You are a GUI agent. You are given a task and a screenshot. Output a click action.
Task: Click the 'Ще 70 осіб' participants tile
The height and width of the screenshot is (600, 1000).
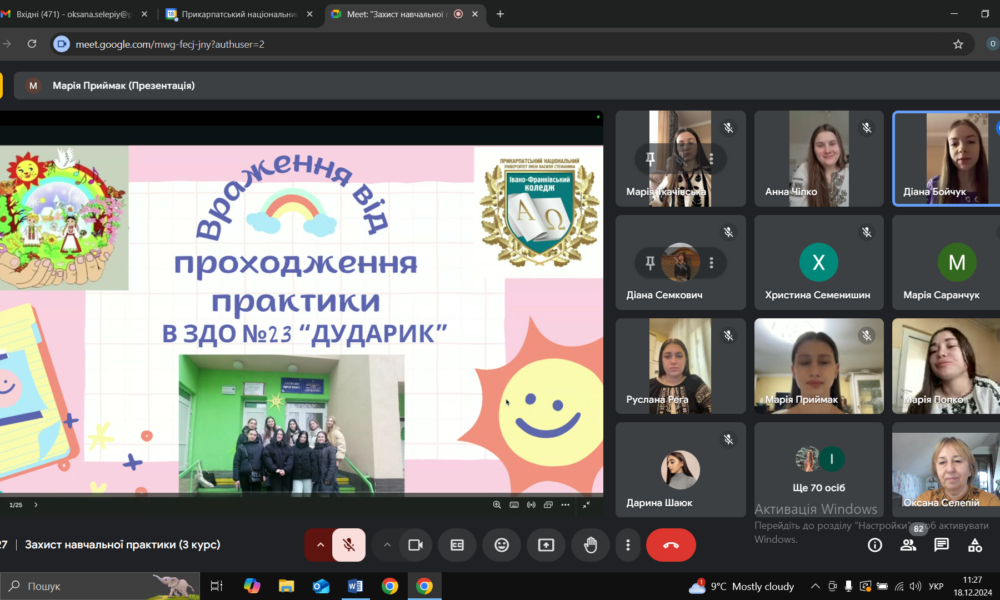coord(819,469)
